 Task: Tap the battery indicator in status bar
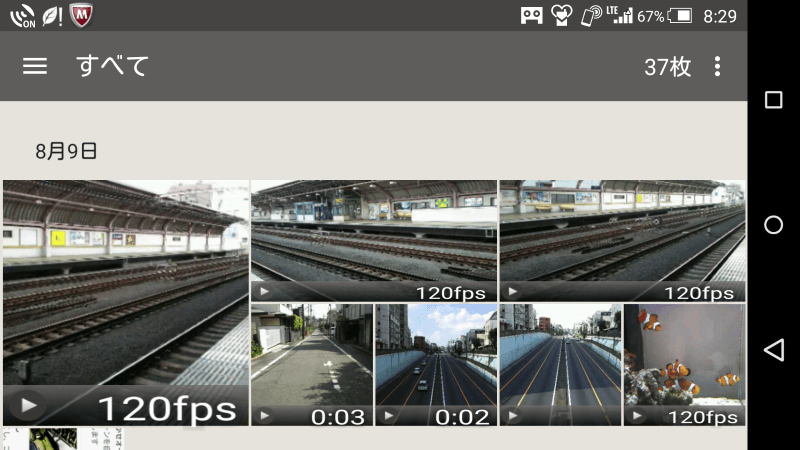pyautogui.click(x=680, y=16)
